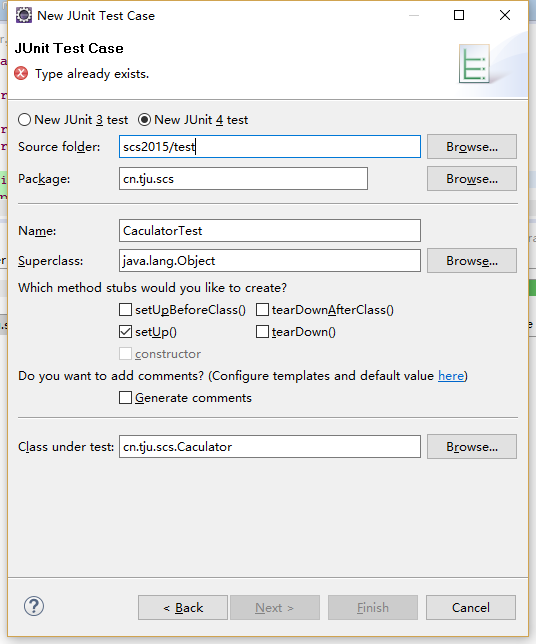Click the disabled Finish button

(373, 607)
